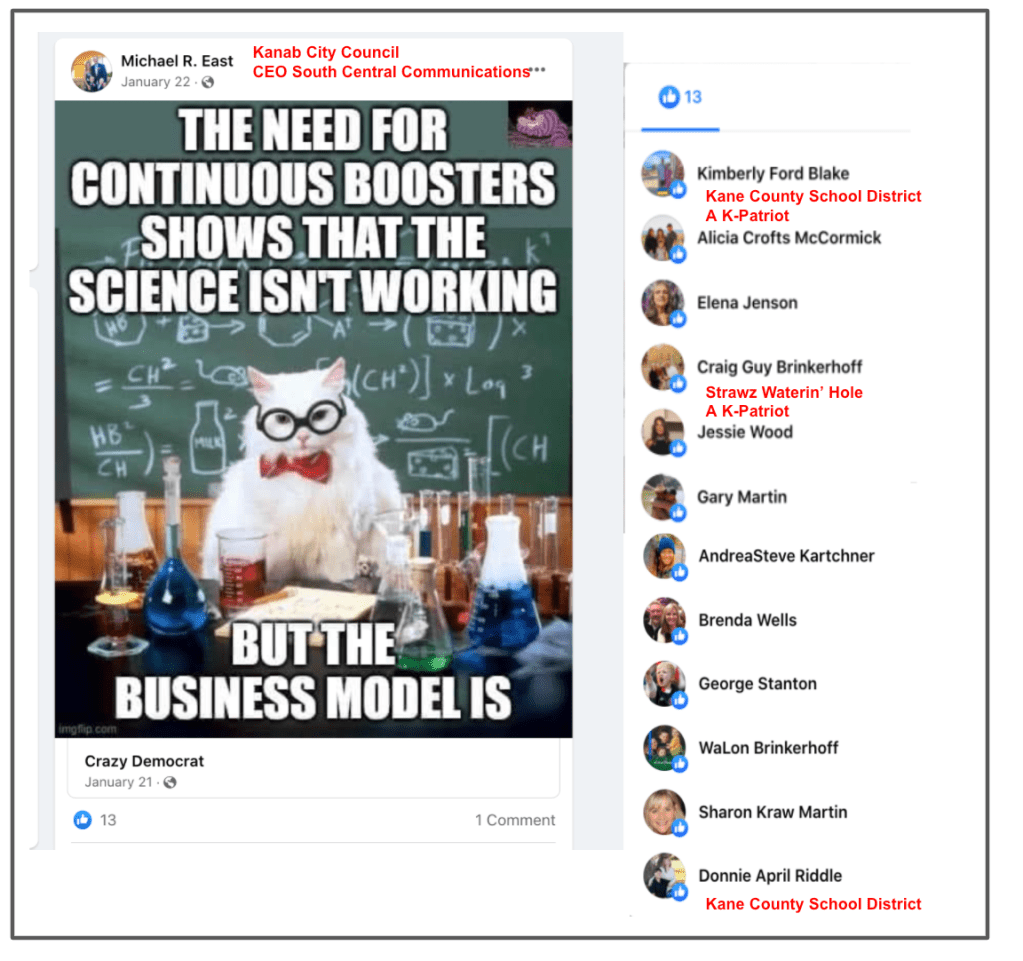Open the chemistry cat meme image
Screen dimensions: 1023x961
(x=314, y=419)
